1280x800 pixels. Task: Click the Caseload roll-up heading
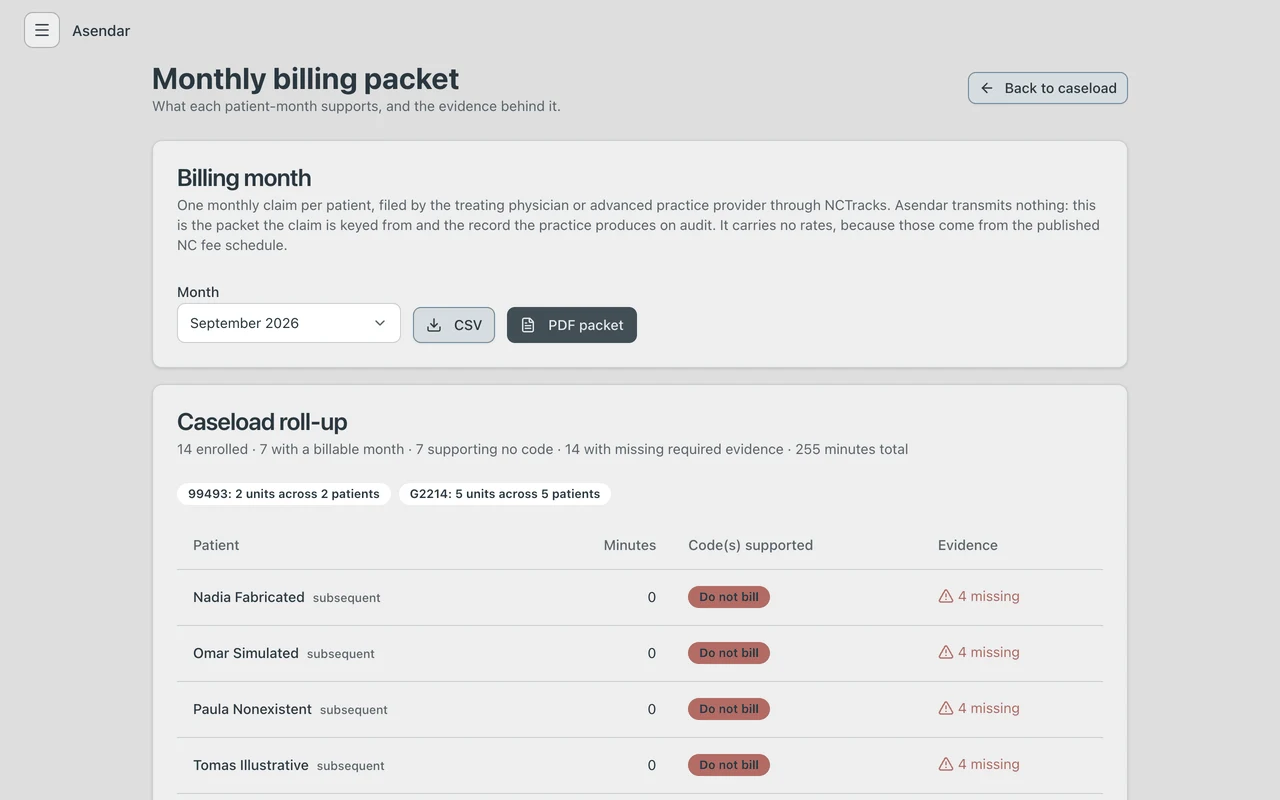262,422
